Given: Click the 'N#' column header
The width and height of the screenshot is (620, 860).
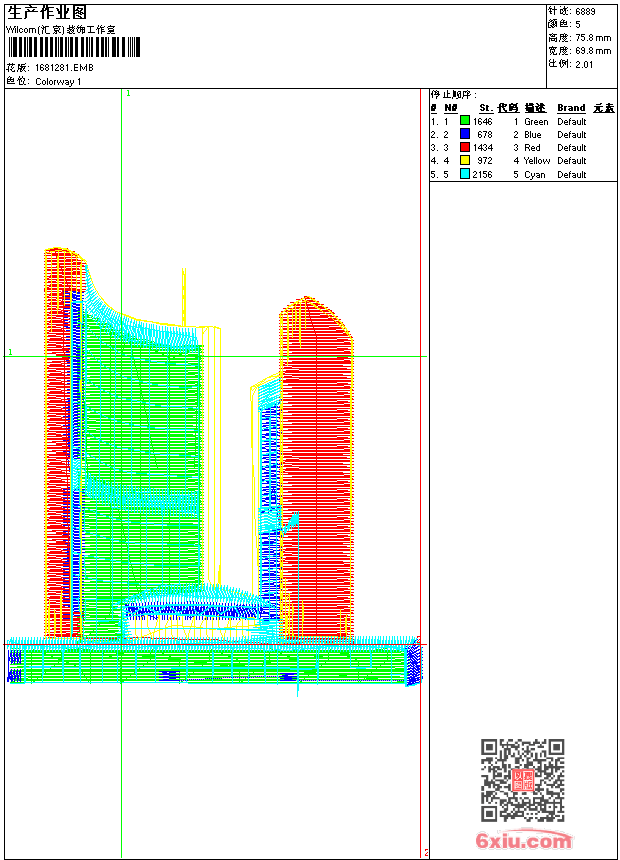Looking at the screenshot, I should coord(450,108).
